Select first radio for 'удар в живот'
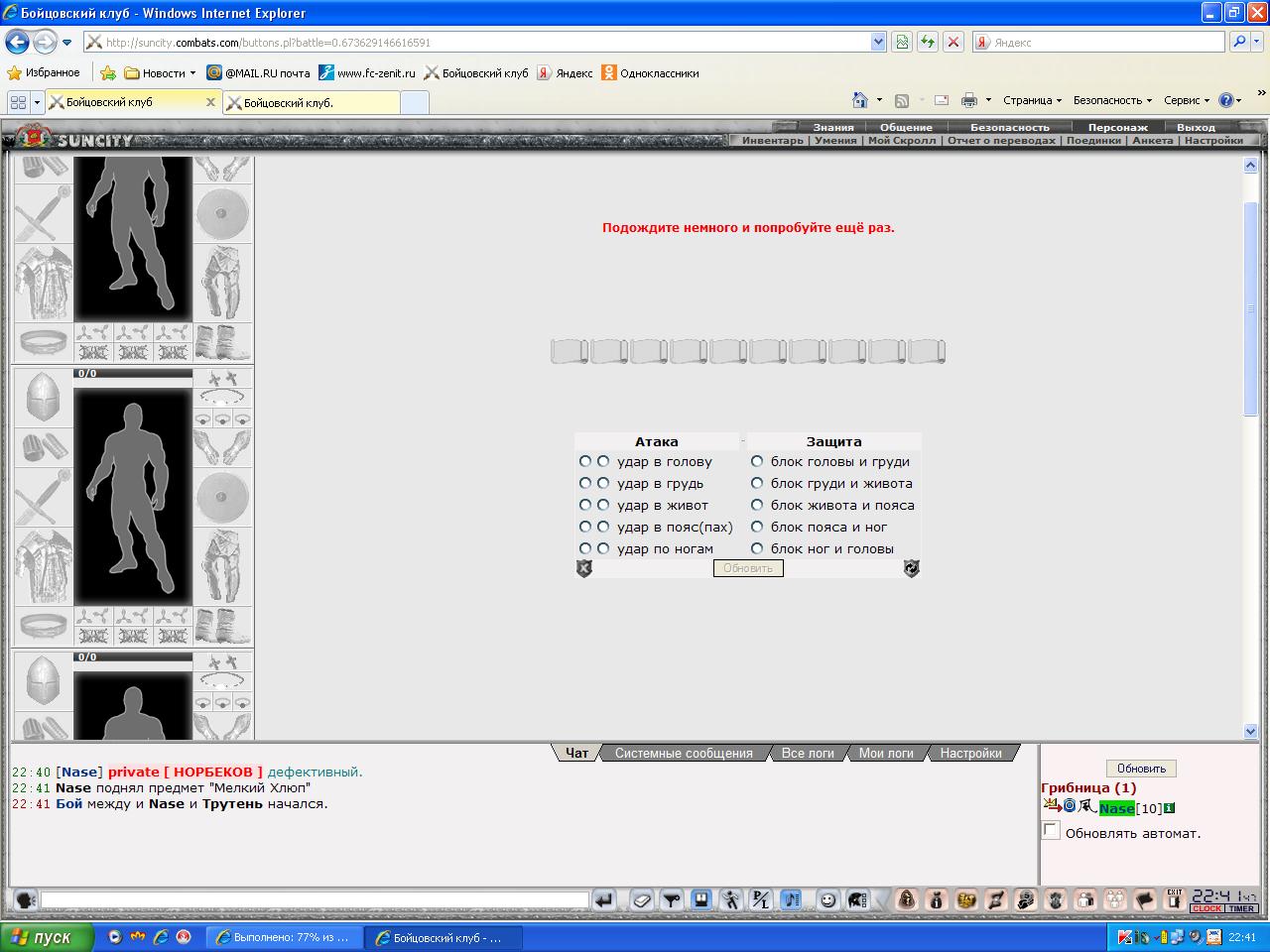Screen dimensions: 1270x952 [585, 505]
